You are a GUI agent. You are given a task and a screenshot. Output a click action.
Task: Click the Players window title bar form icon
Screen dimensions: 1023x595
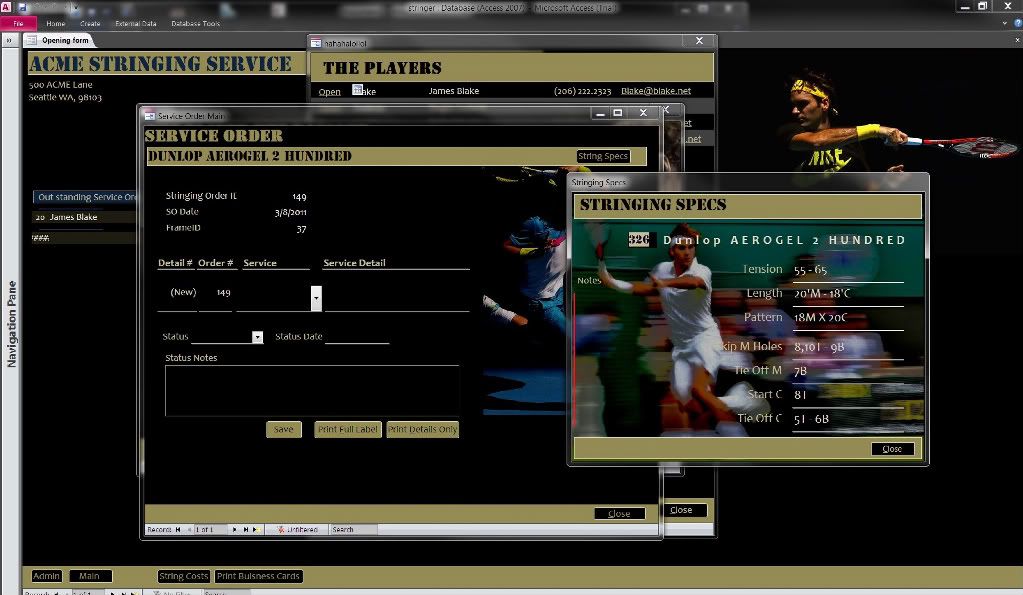click(316, 43)
